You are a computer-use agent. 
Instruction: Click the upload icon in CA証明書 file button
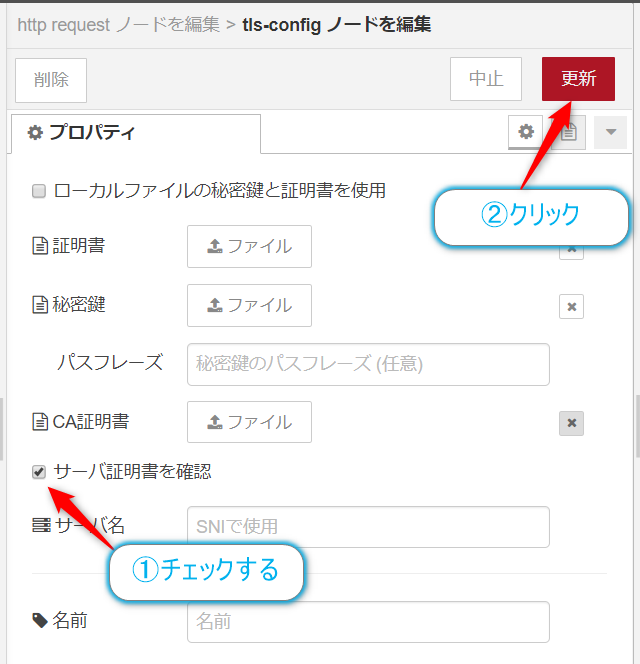click(x=215, y=422)
